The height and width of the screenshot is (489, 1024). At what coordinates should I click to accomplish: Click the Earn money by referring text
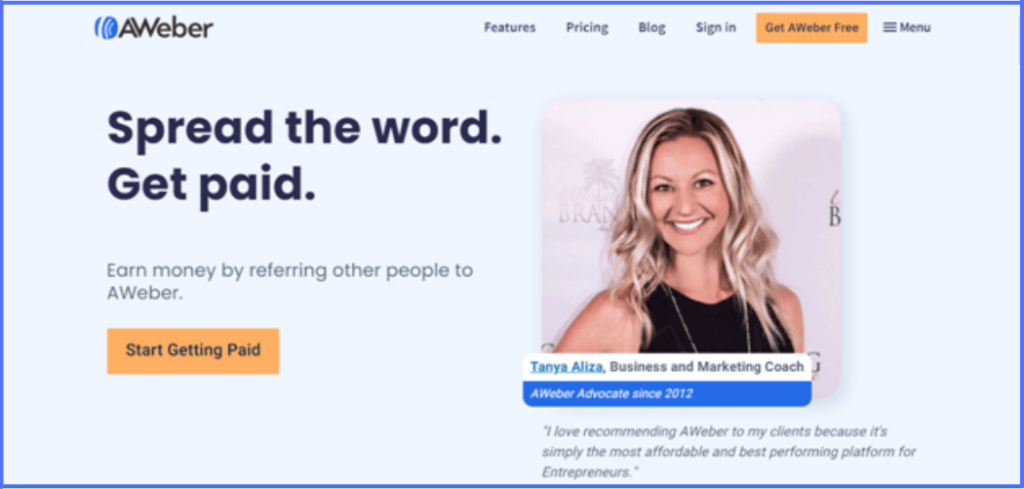click(290, 281)
